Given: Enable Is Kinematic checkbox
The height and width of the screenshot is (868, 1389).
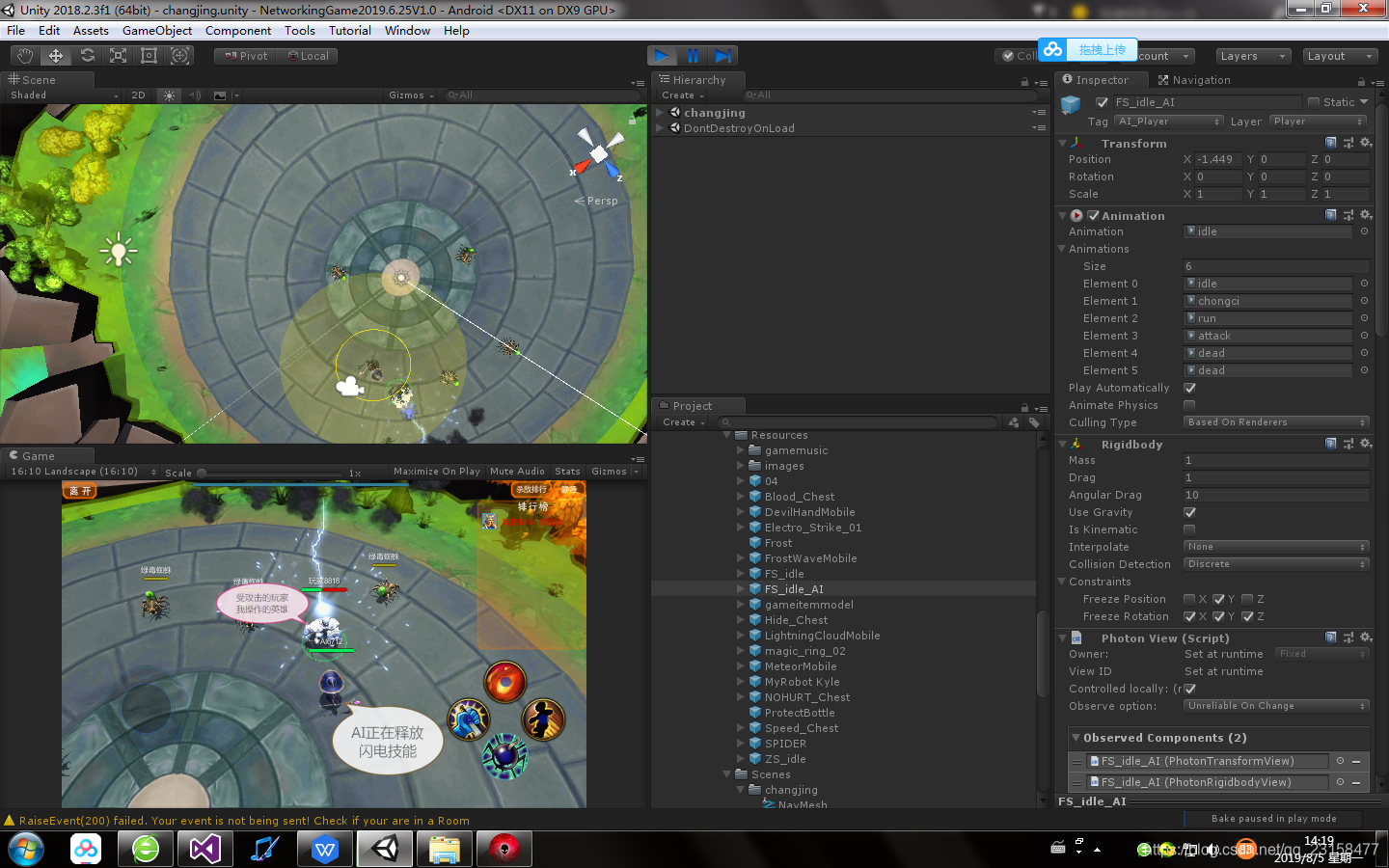Looking at the screenshot, I should point(1189,529).
